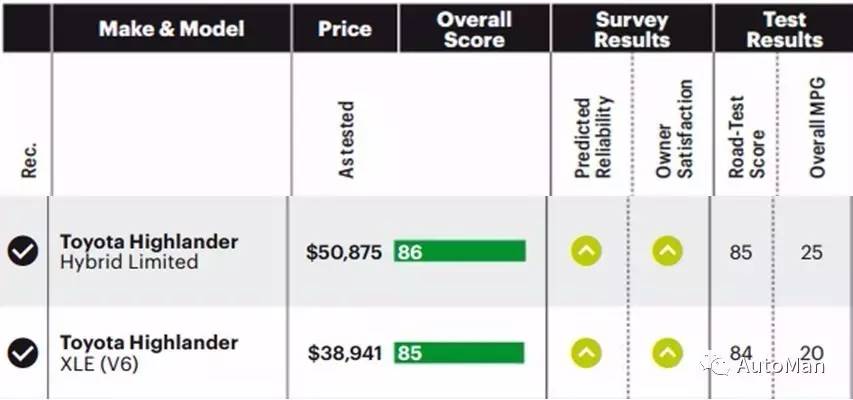Image resolution: width=853 pixels, height=400 pixels.
Task: Click Owner Satisfaction icon for Hybrid Limited
Action: (x=667, y=251)
